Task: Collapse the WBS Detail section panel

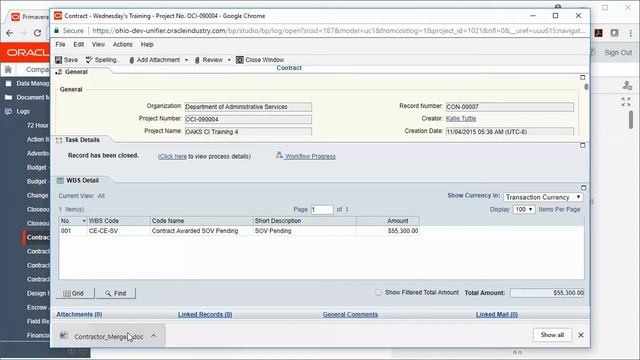Action: [x=583, y=188]
